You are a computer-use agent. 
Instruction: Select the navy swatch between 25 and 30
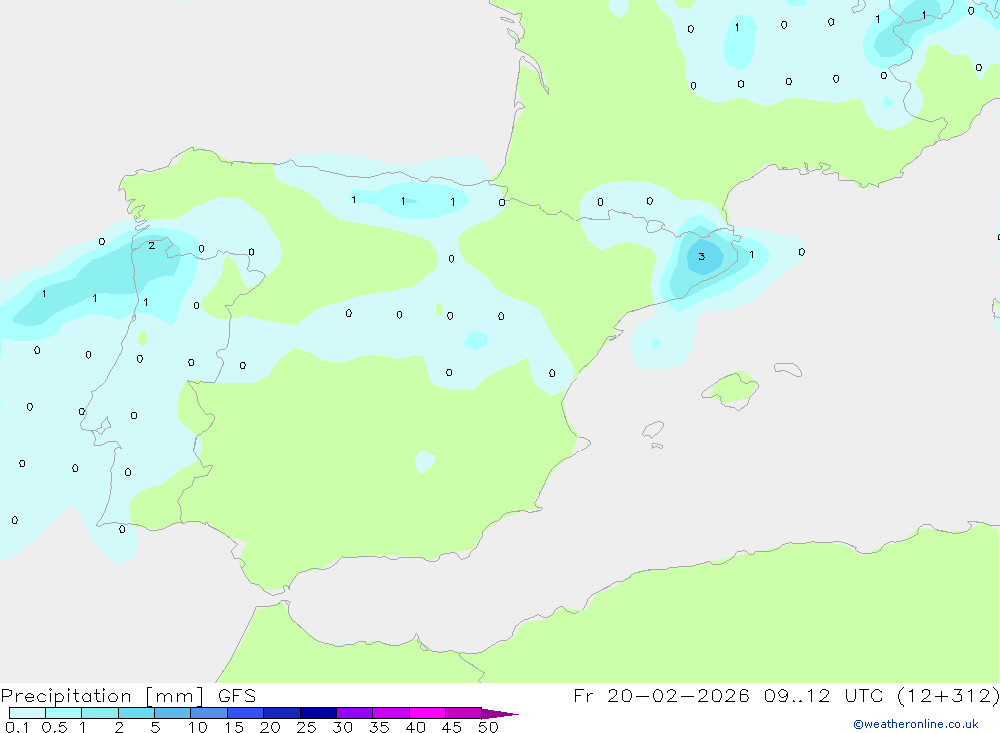[x=318, y=713]
